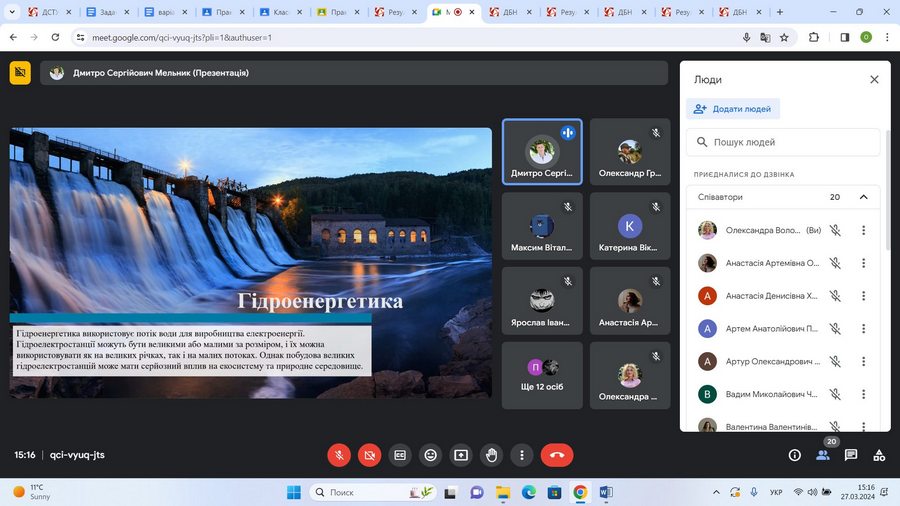
Task: Show the People panel icon
Action: [823, 455]
